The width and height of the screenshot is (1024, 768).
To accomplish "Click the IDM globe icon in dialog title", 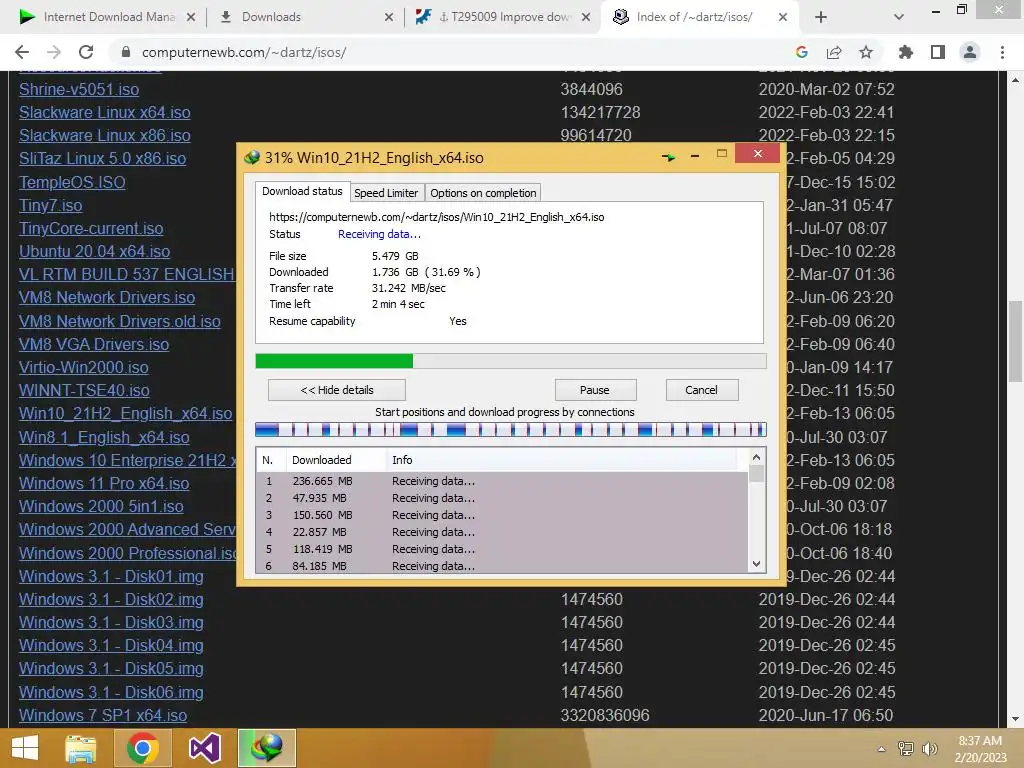I will pyautogui.click(x=252, y=157).
